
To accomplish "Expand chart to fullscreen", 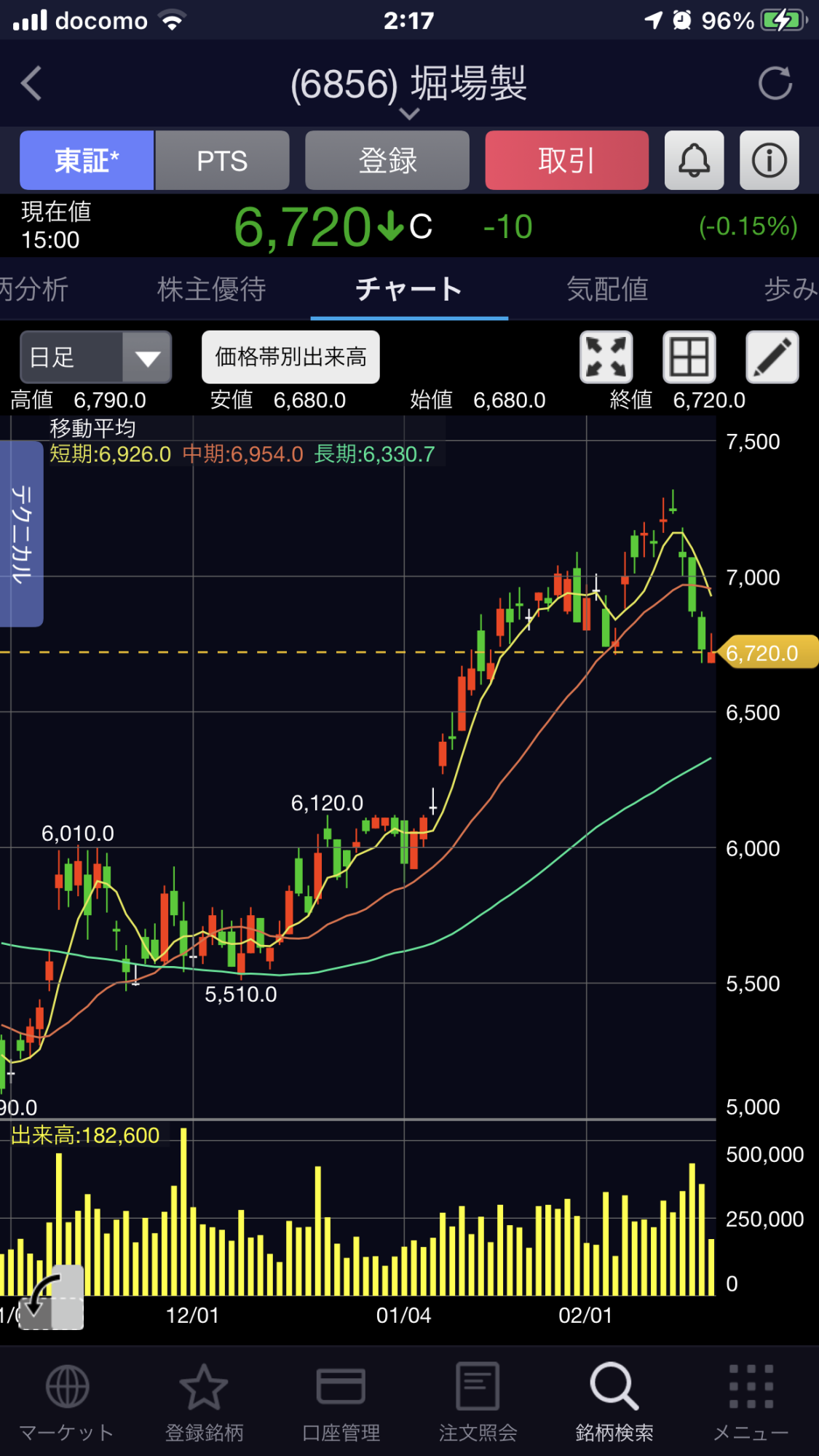I will (x=606, y=357).
